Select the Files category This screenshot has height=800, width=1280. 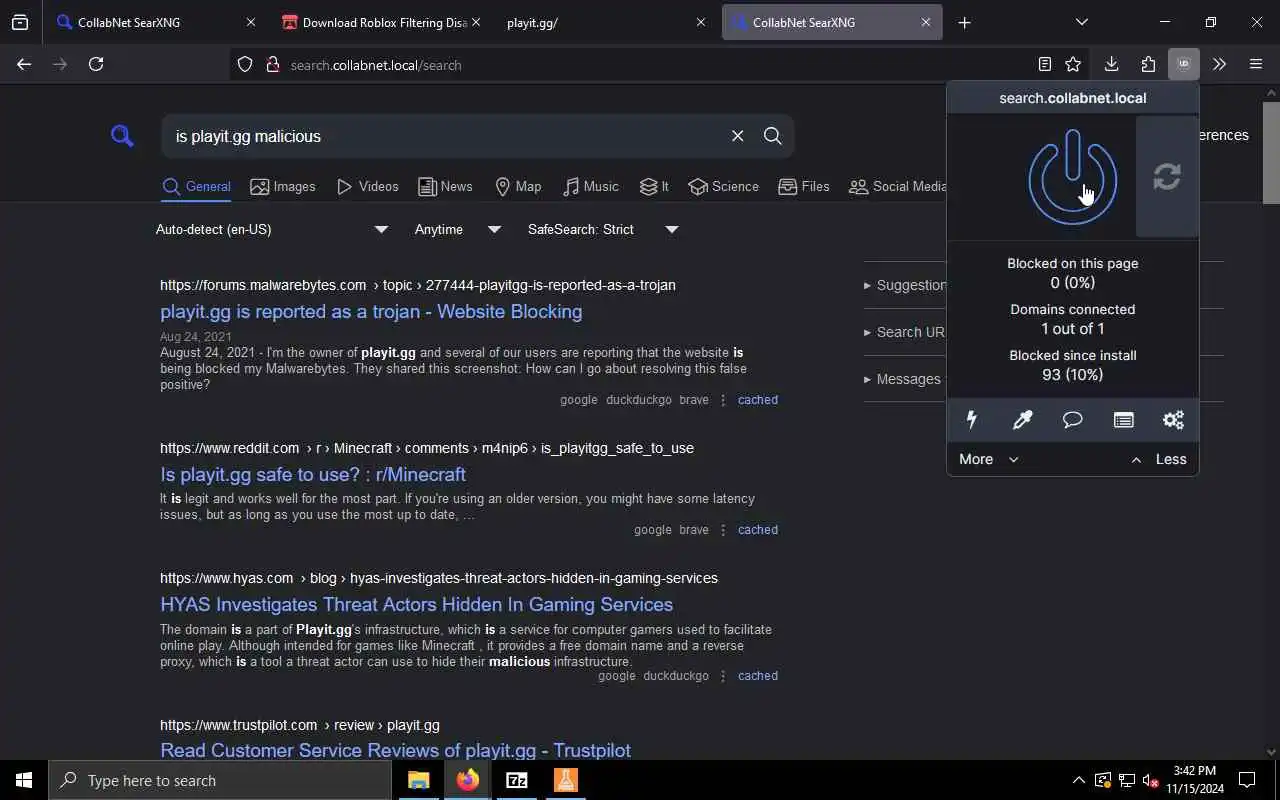(804, 186)
